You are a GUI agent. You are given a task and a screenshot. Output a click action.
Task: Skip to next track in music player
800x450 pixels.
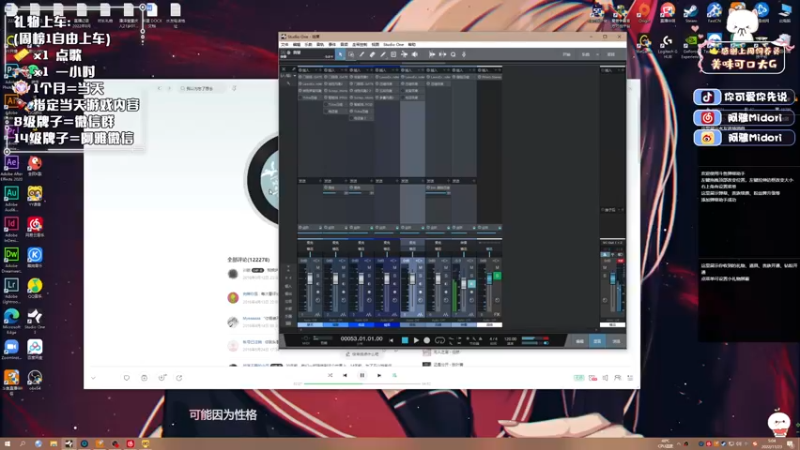(x=379, y=376)
